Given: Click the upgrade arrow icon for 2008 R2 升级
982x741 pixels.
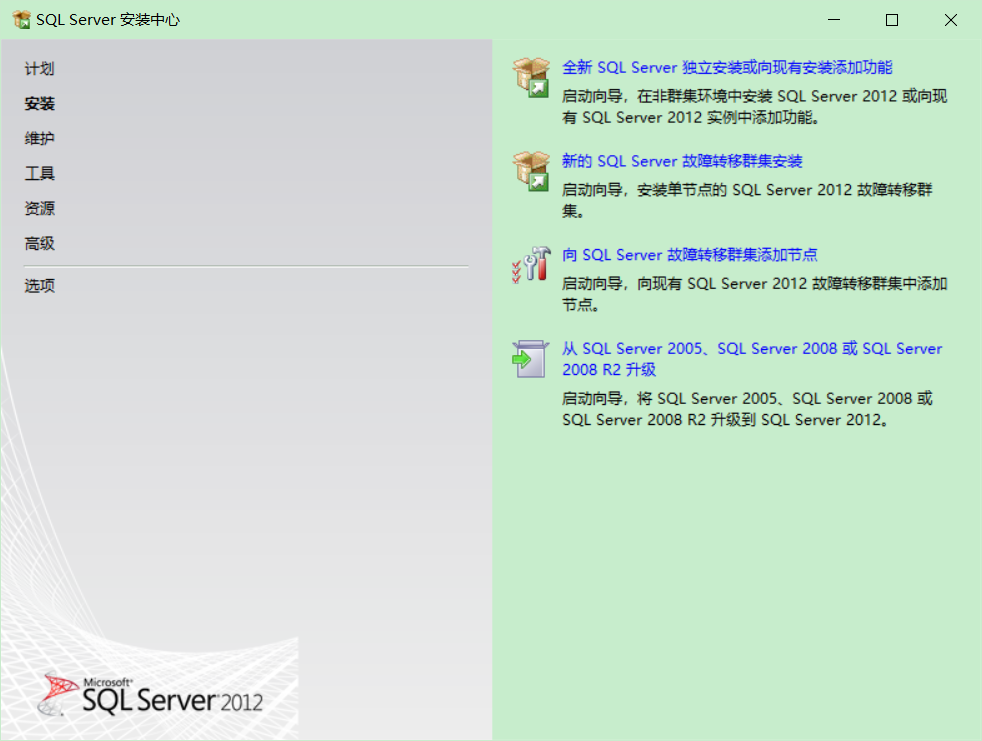Looking at the screenshot, I should pyautogui.click(x=530, y=359).
